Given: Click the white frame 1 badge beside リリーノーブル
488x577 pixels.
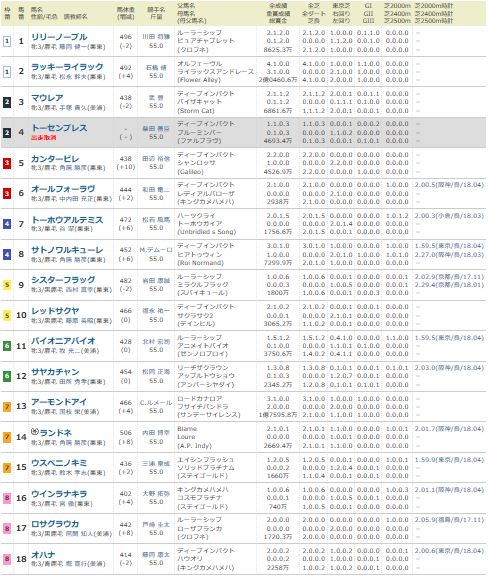Looking at the screenshot, I should pyautogui.click(x=7, y=41).
